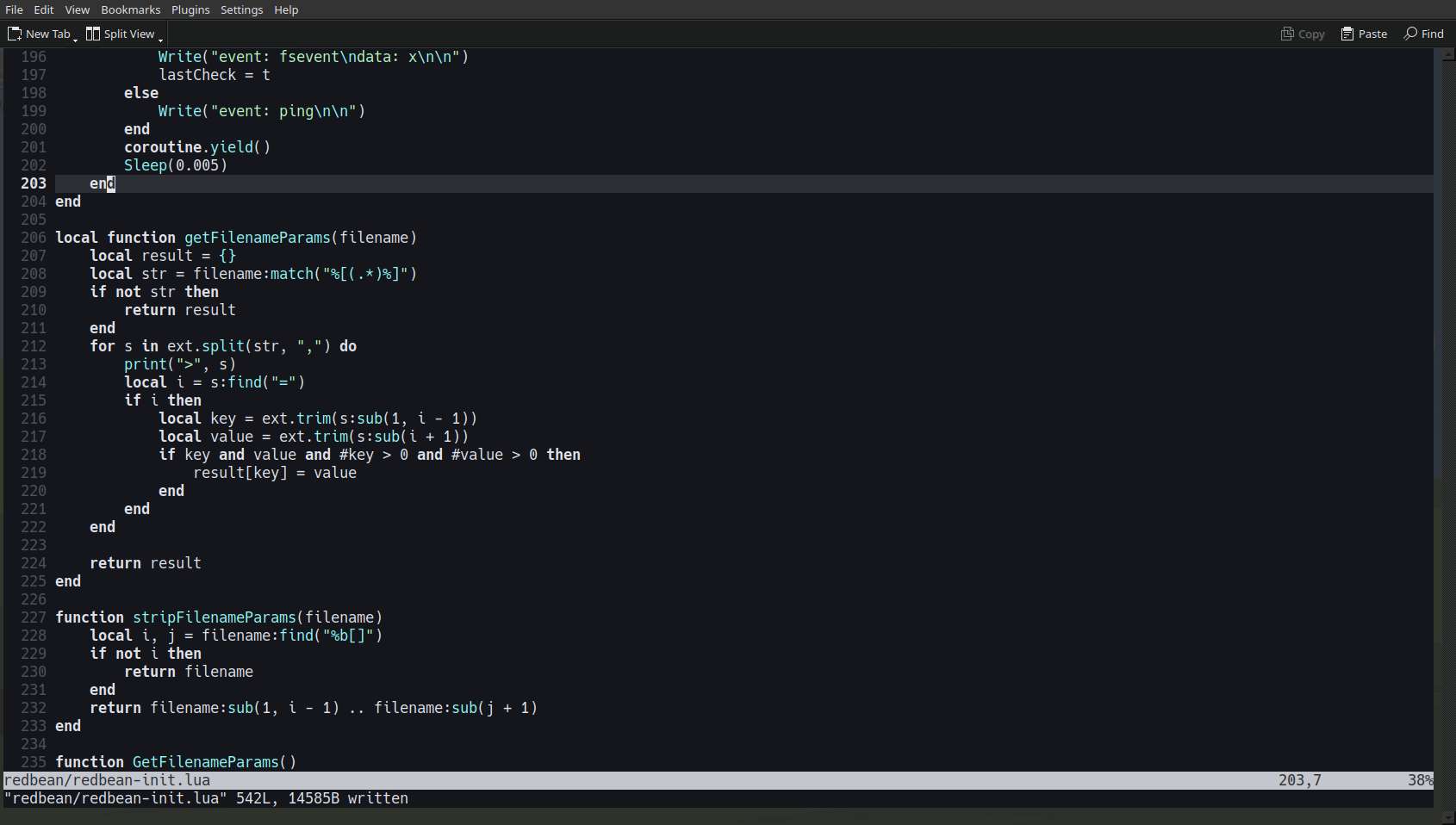Click the Split View icon
1456x825 pixels.
pos(93,34)
